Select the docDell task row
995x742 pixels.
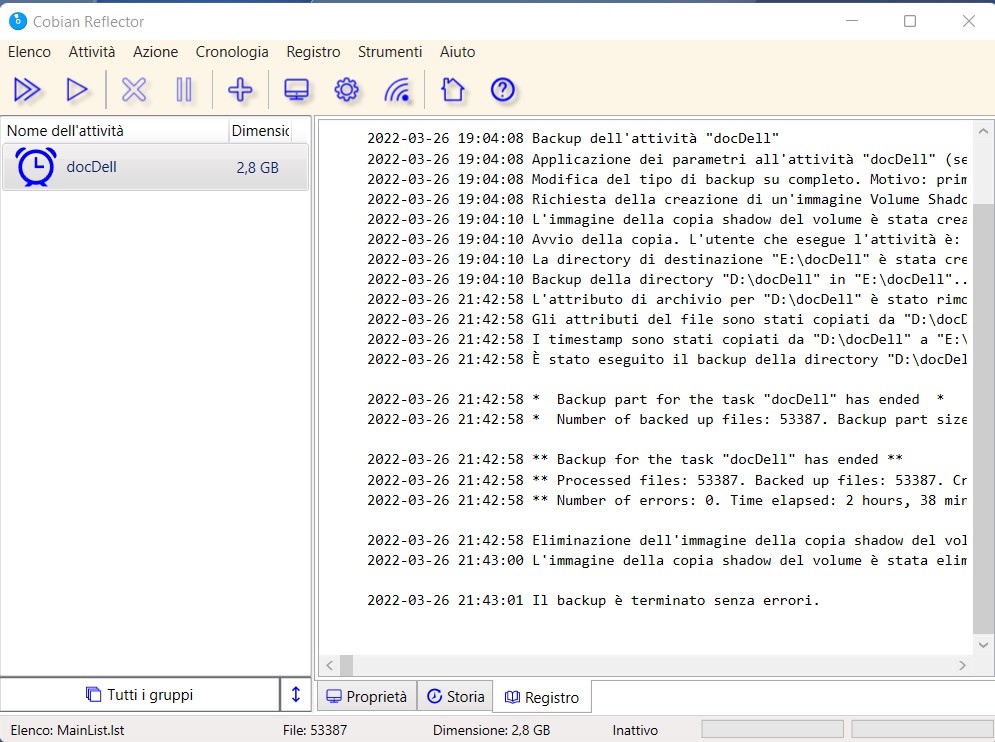click(x=155, y=167)
